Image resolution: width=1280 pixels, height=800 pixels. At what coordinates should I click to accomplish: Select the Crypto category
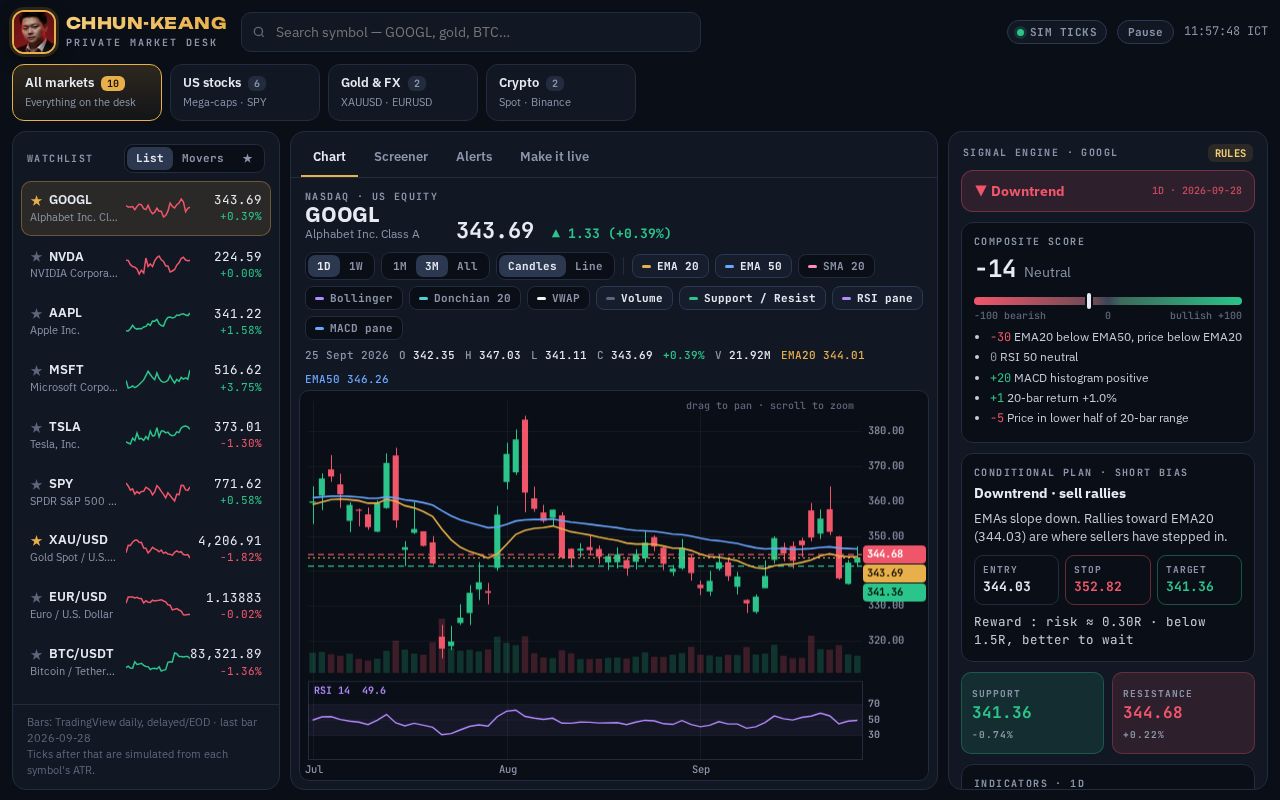coord(561,92)
